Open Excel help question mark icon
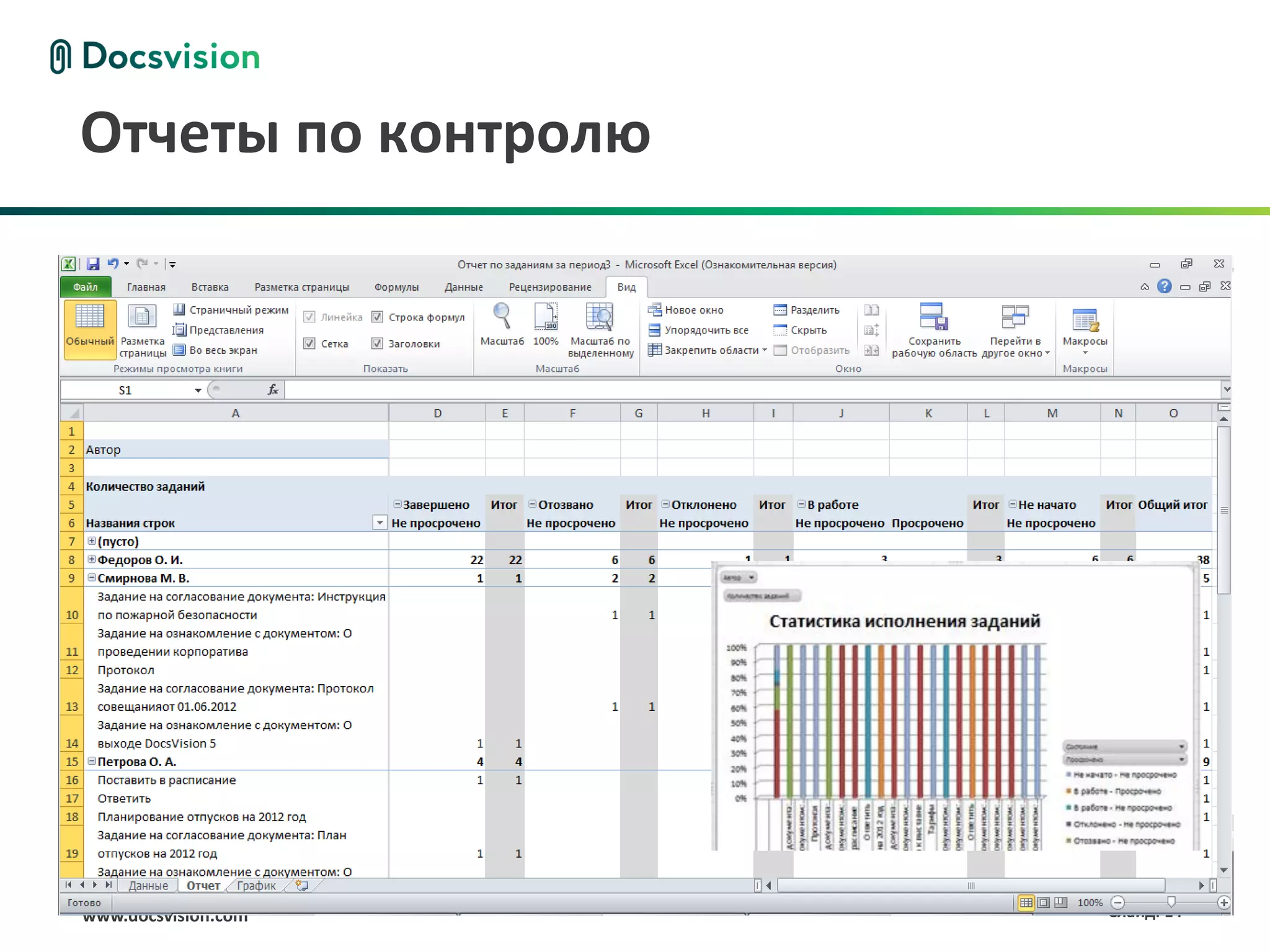Viewport: 1270px width, 952px height. click(x=1165, y=286)
